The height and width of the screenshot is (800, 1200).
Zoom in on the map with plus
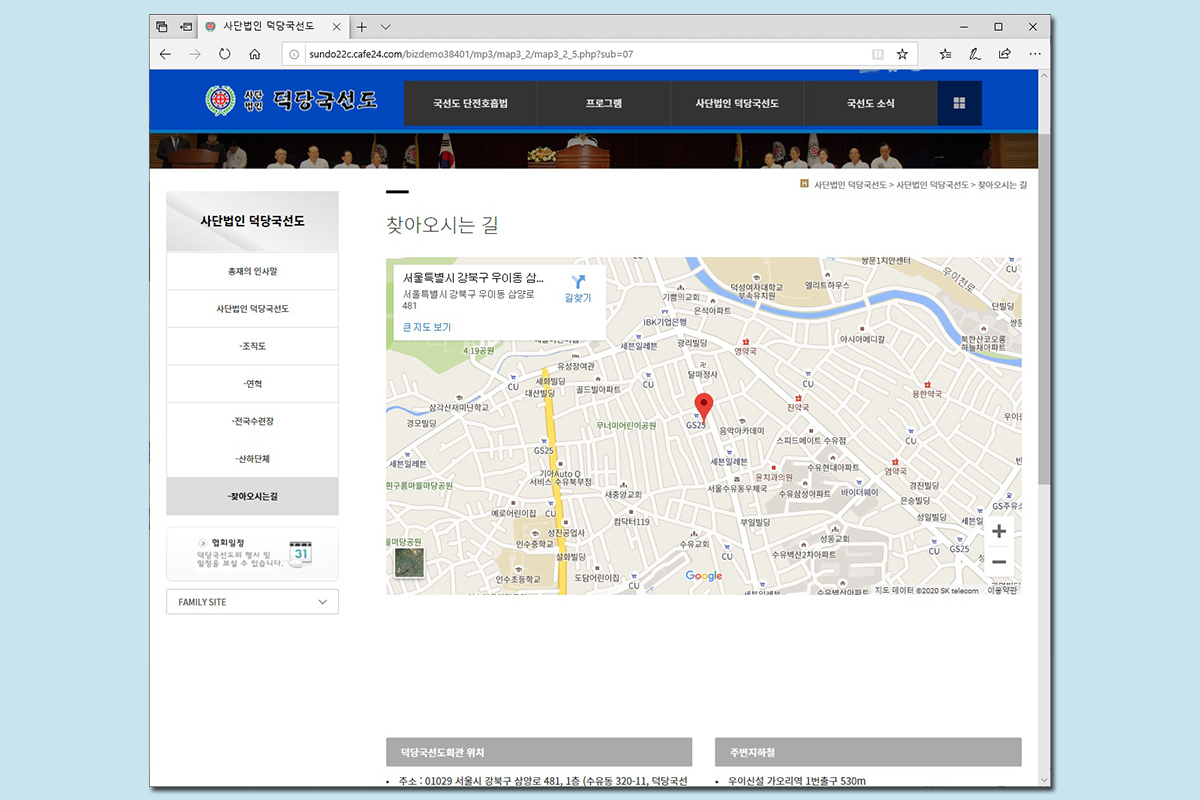click(x=998, y=531)
